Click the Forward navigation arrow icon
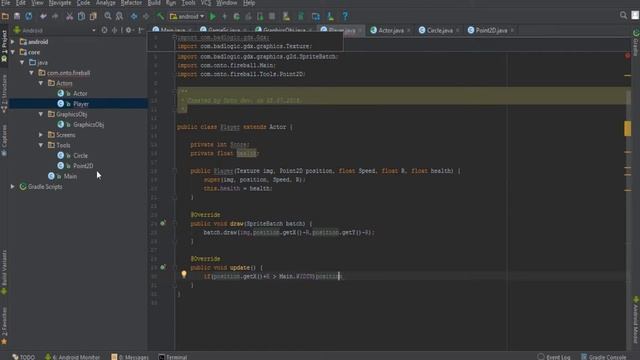 pyautogui.click(x=146, y=16)
